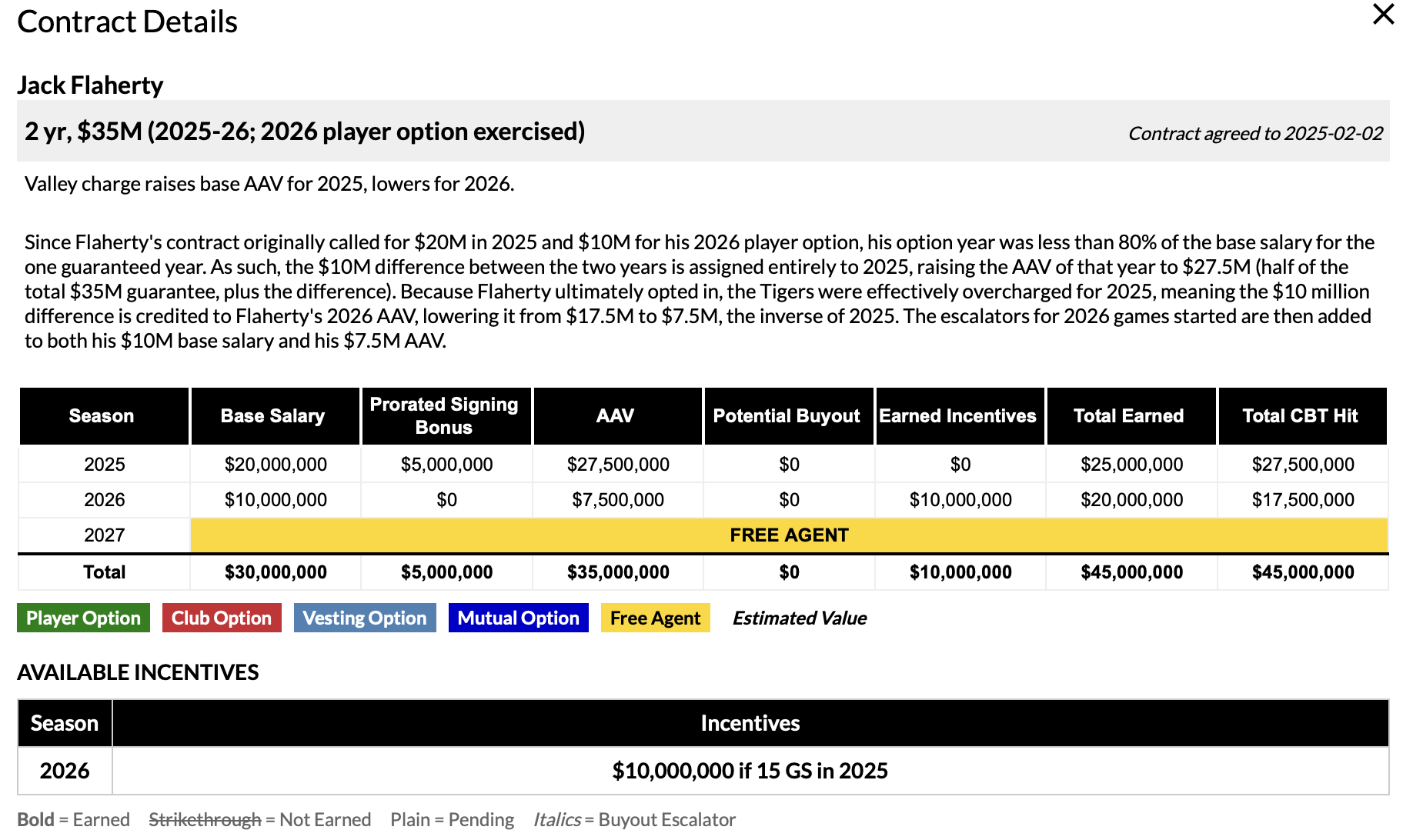
Task: Select the AAV column header
Action: tap(616, 416)
